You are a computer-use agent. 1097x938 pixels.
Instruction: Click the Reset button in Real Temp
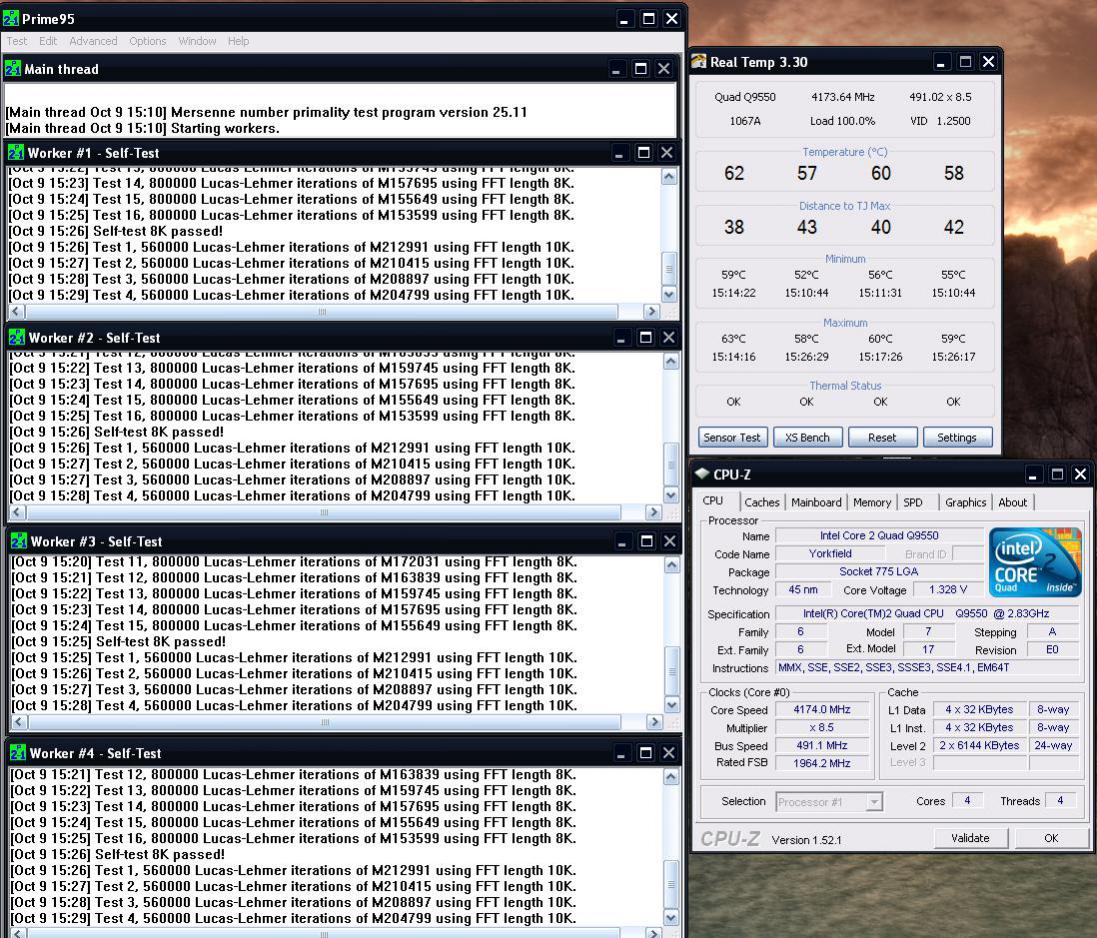point(882,437)
